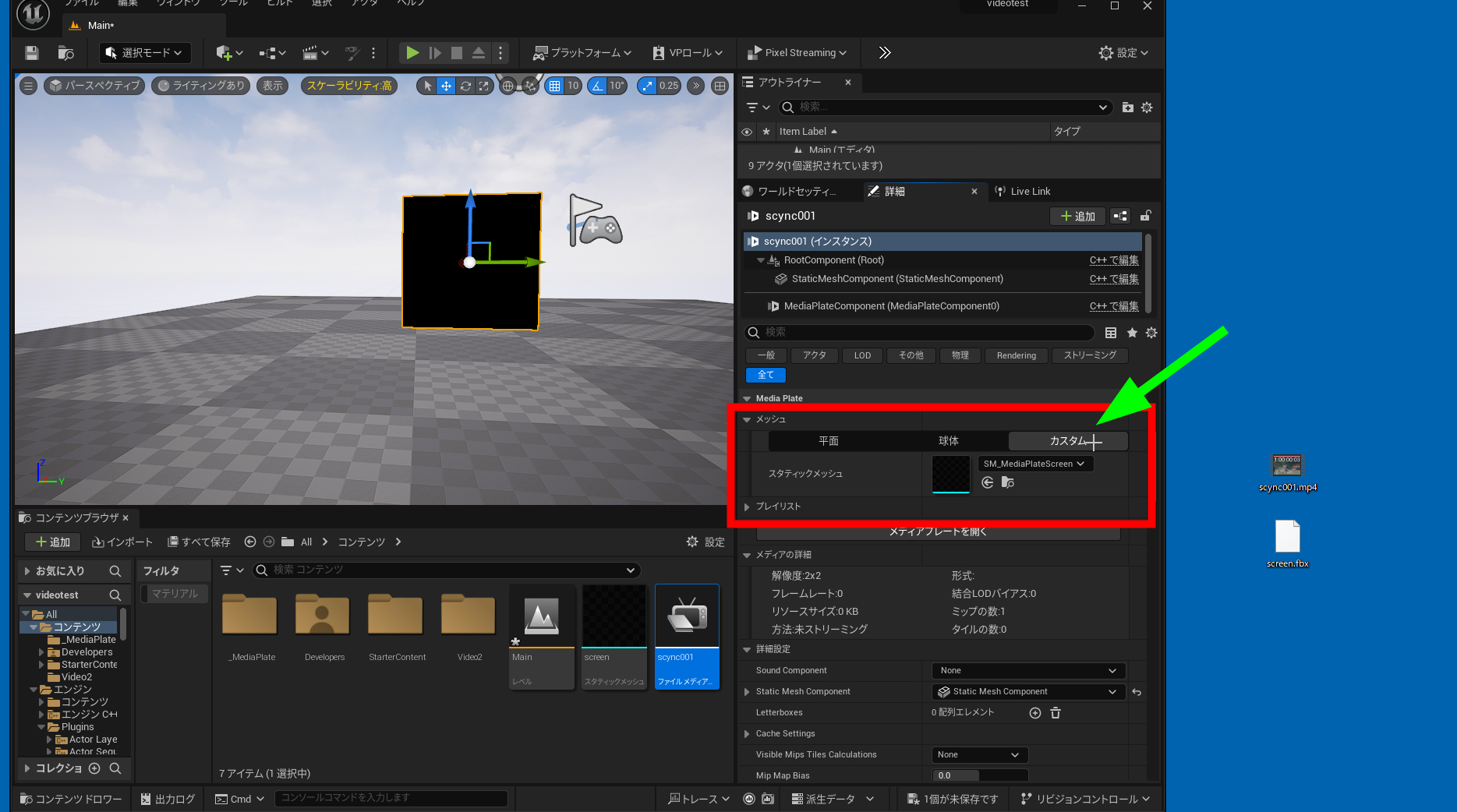This screenshot has height=812, width=1457.
Task: Adjust the Mip Map Bias slider
Action: (979, 775)
